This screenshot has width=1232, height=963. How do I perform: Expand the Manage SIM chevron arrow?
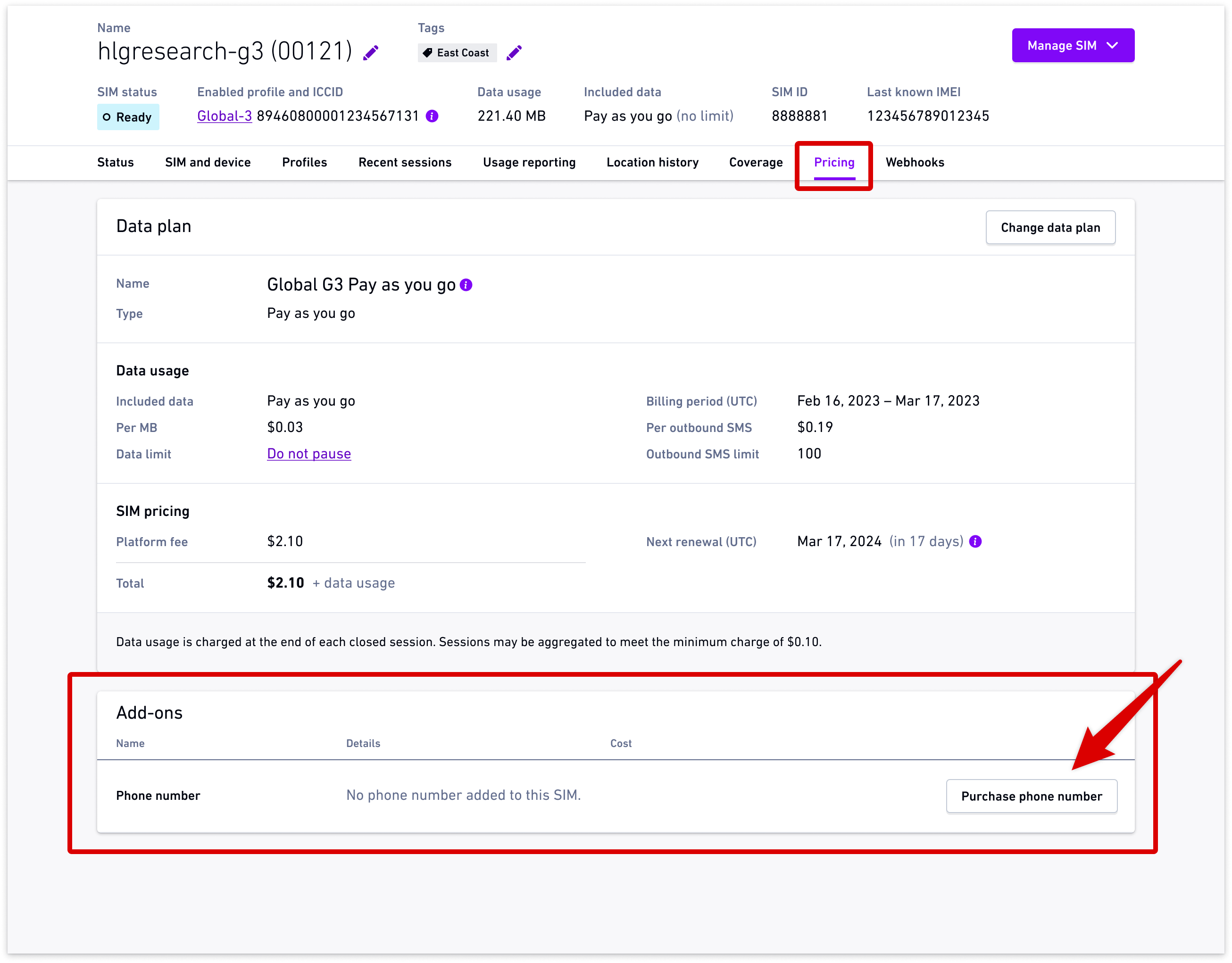coord(1112,46)
